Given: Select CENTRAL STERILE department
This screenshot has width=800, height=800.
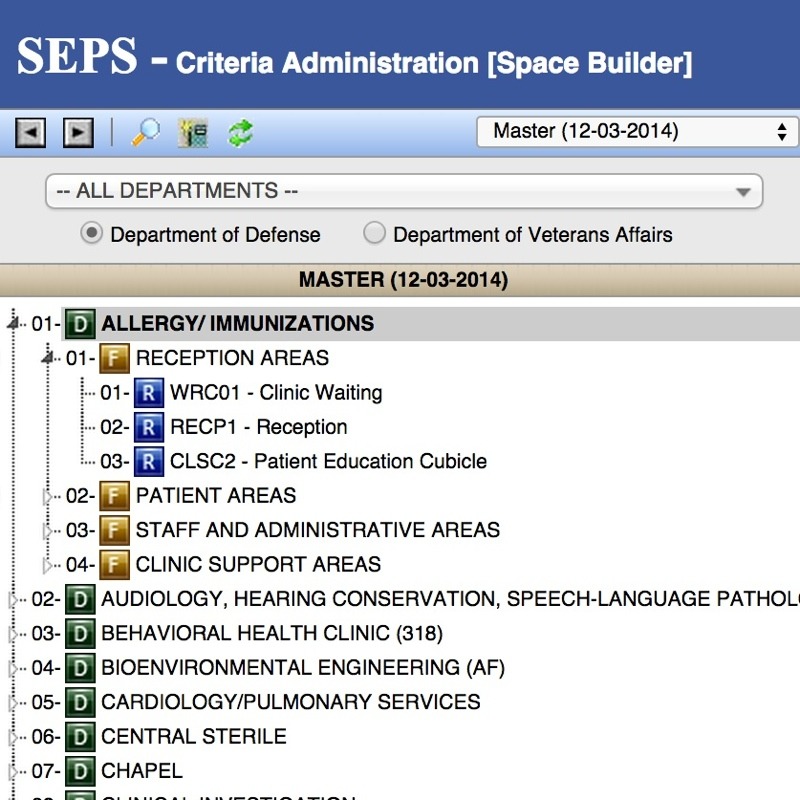Looking at the screenshot, I should tap(194, 737).
